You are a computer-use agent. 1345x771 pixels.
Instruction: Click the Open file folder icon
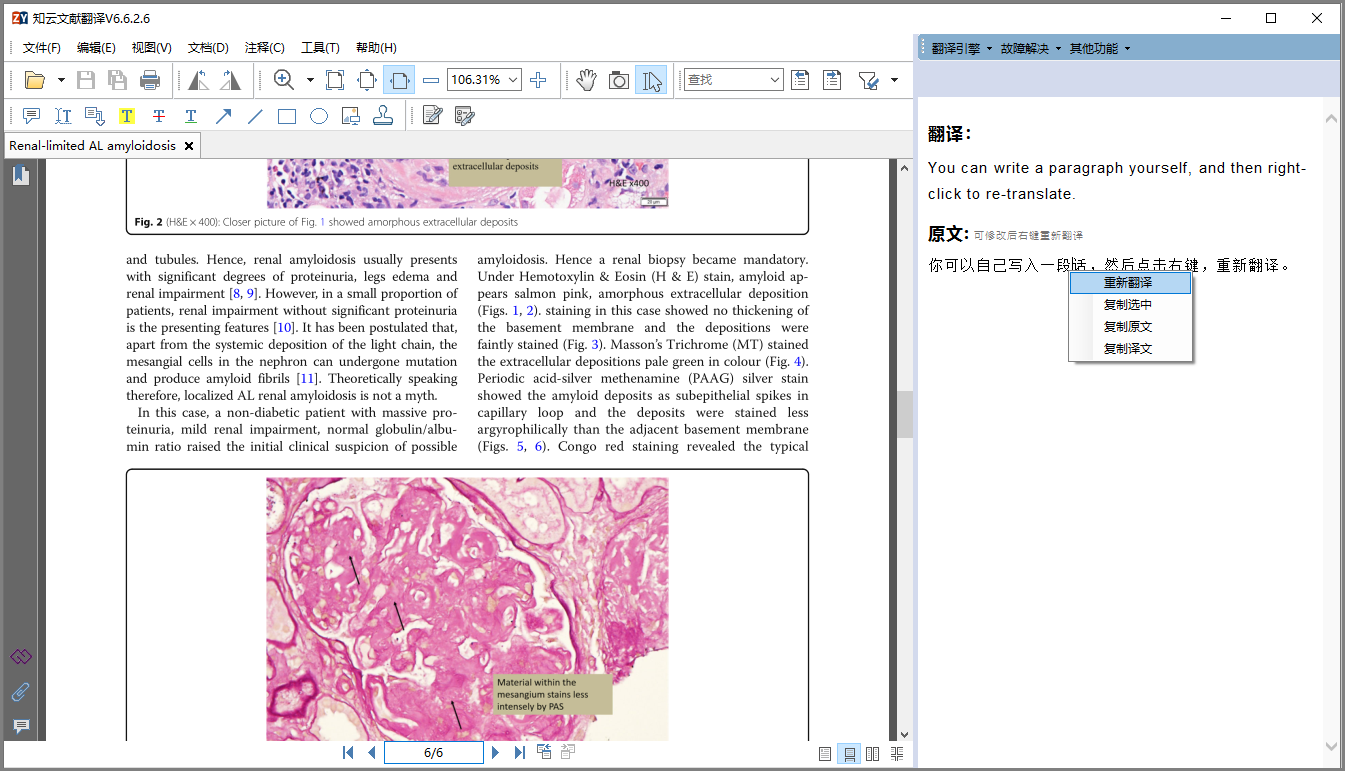tap(35, 80)
